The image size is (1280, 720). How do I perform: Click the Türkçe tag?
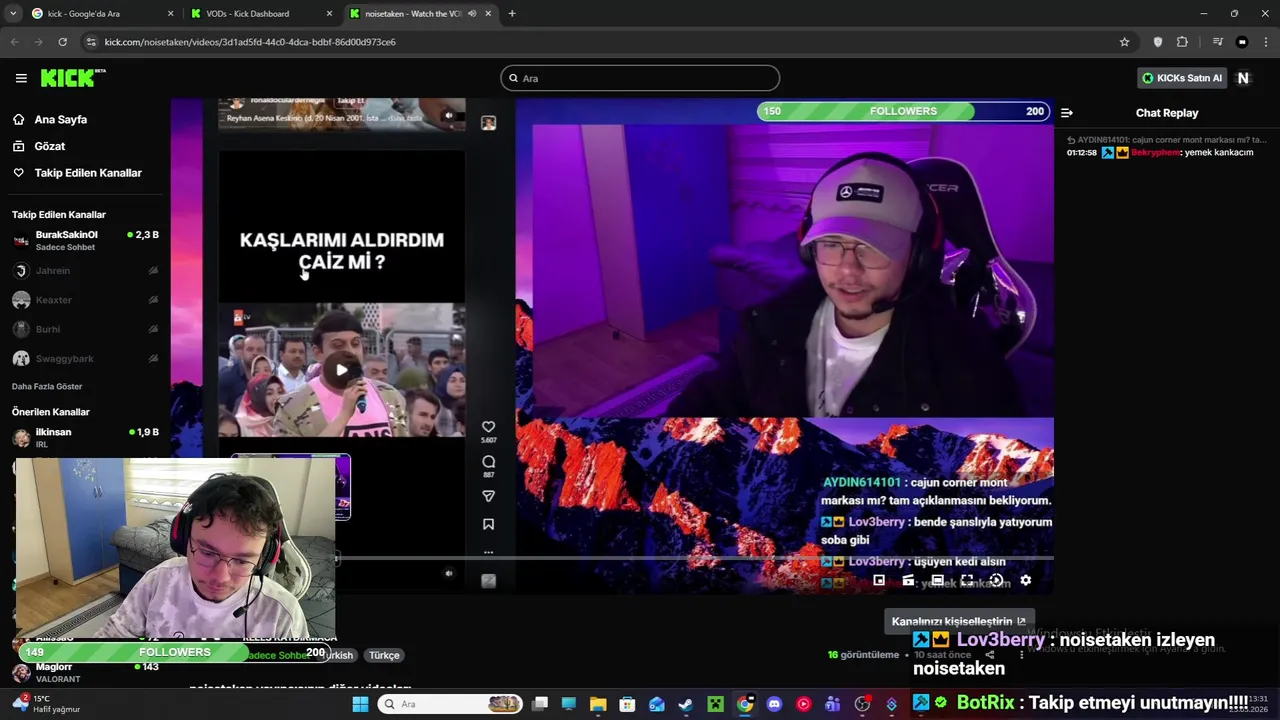(384, 655)
